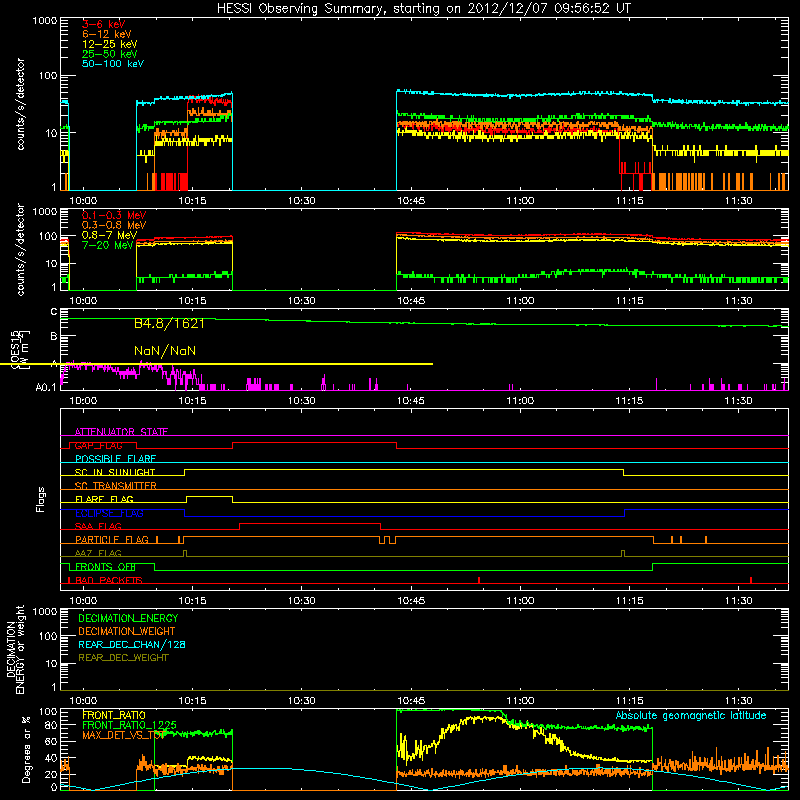Viewport: 800px width, 800px height.
Task: Click the 0.8-7 MeV legend entry
Action: 109,235
